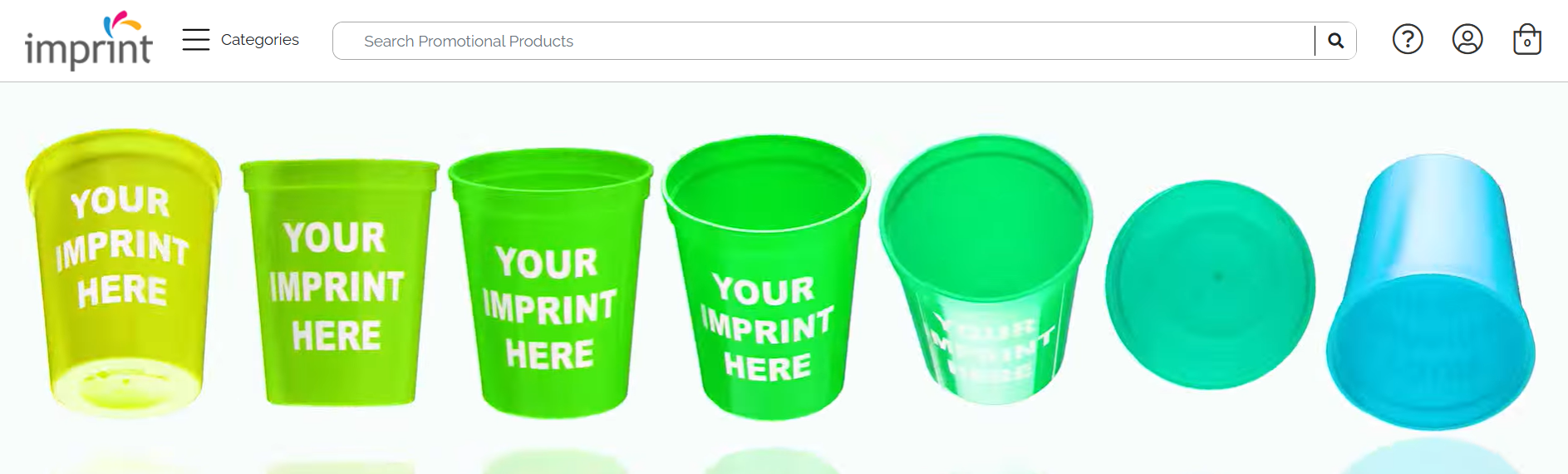The width and height of the screenshot is (1568, 474).
Task: Click the colorful swoosh above the imprint logo
Action: [122, 23]
